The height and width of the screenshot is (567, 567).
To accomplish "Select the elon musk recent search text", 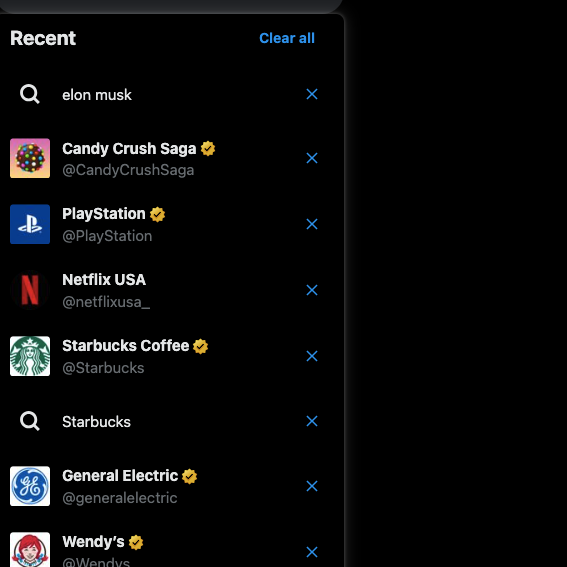I will [x=97, y=95].
